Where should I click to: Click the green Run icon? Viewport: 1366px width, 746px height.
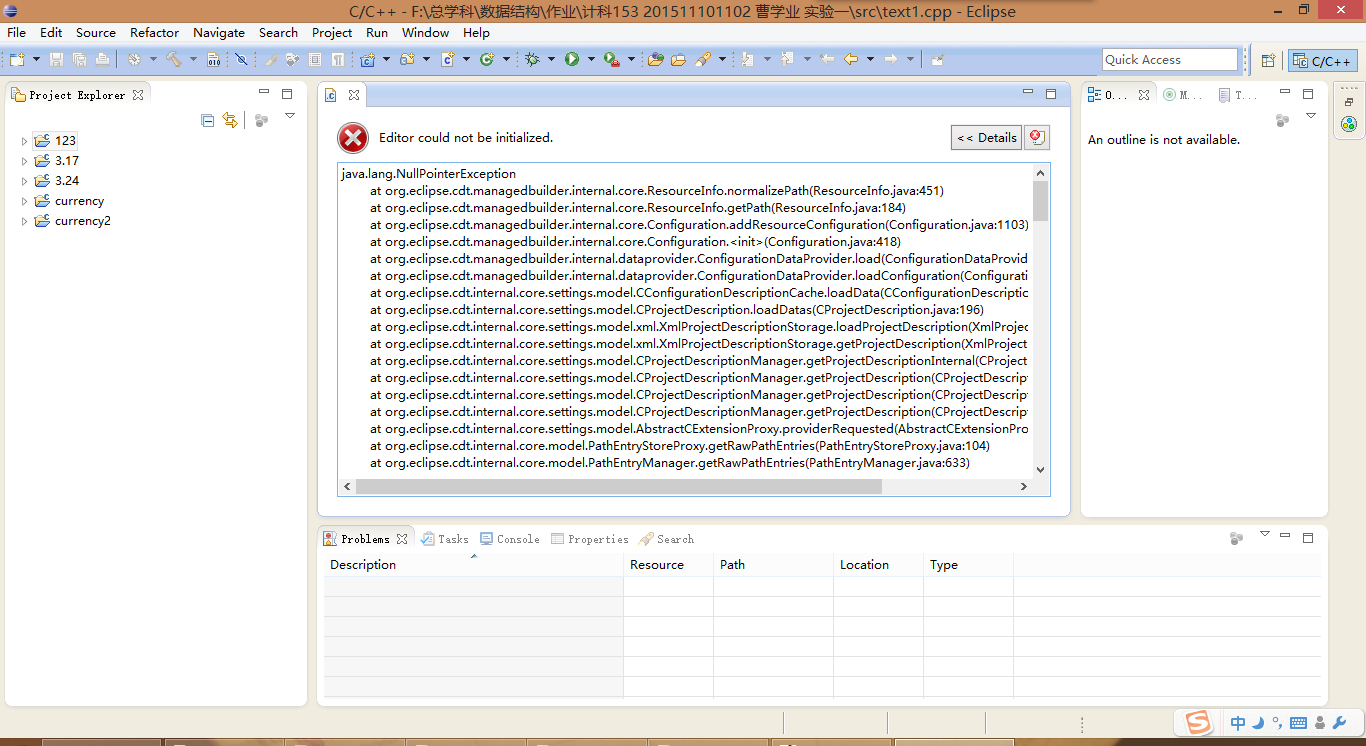572,60
